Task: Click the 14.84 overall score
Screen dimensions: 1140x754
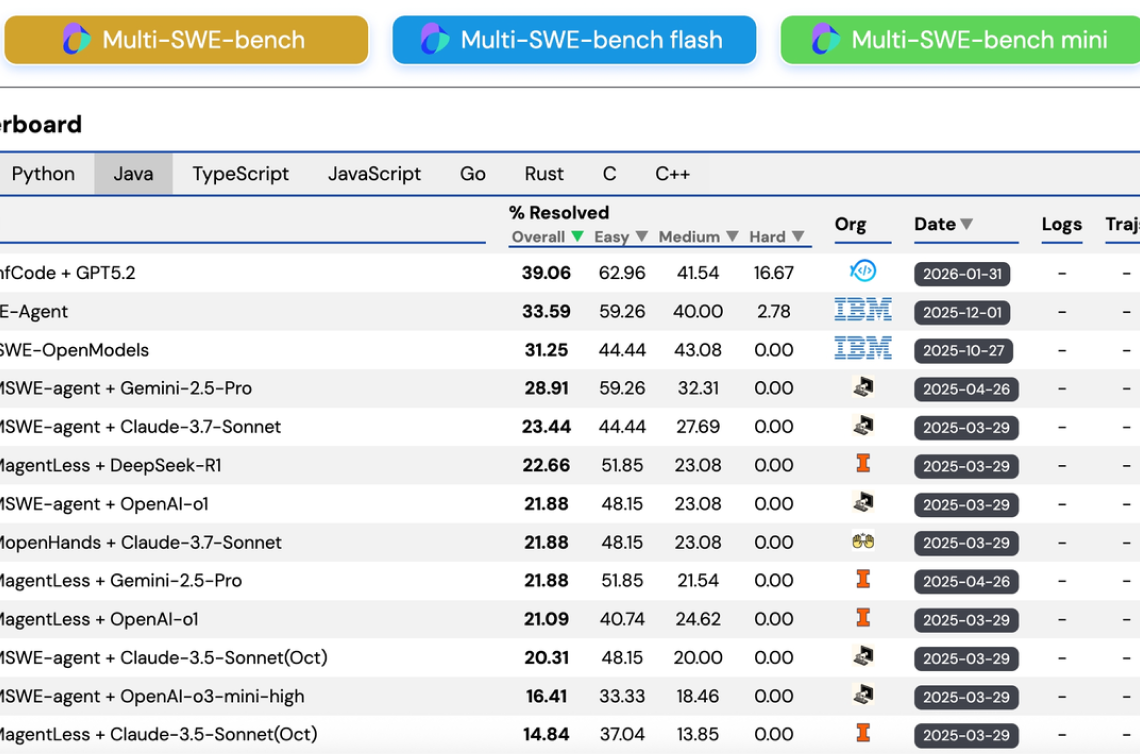Action: click(x=546, y=734)
